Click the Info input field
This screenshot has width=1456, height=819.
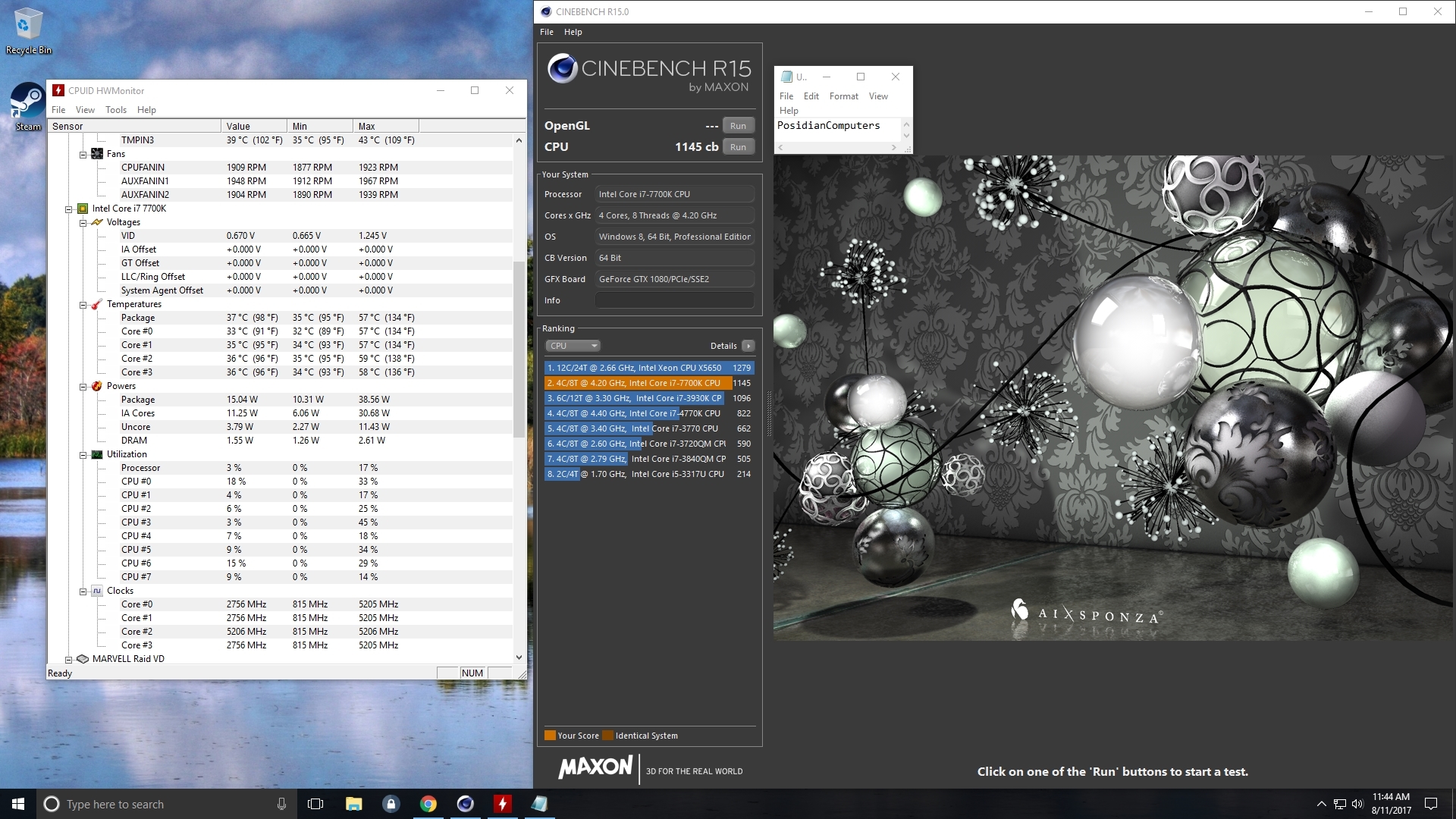click(x=674, y=300)
